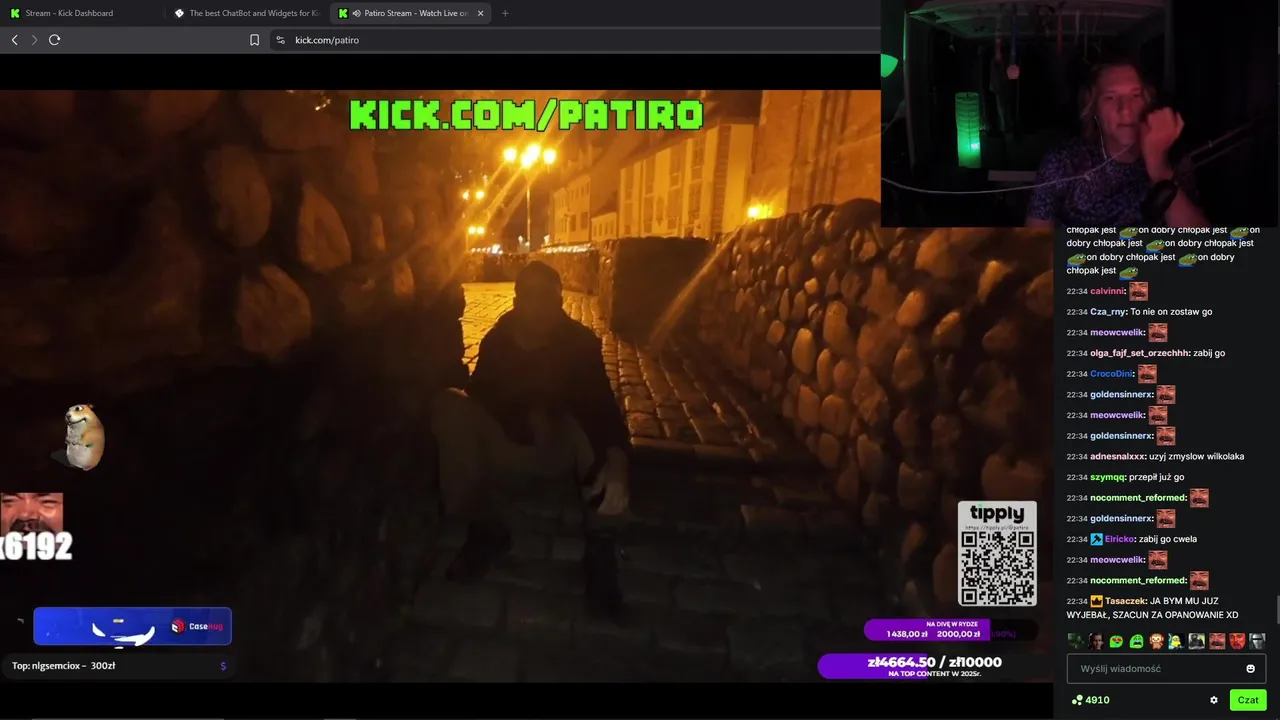1280x720 pixels.
Task: Insert the crying green blob emote
Action: [1137, 641]
